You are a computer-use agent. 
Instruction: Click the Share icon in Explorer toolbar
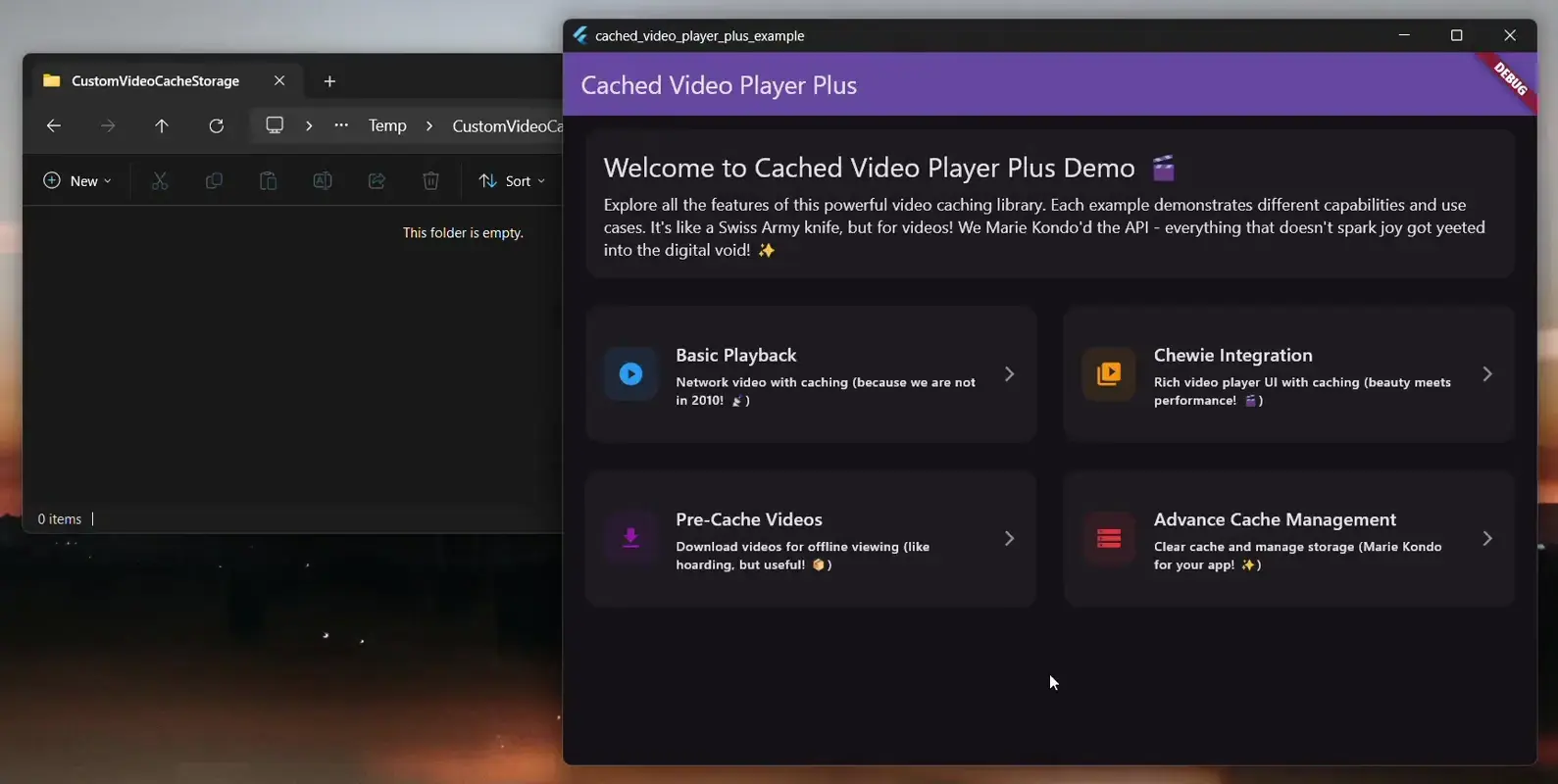click(377, 180)
